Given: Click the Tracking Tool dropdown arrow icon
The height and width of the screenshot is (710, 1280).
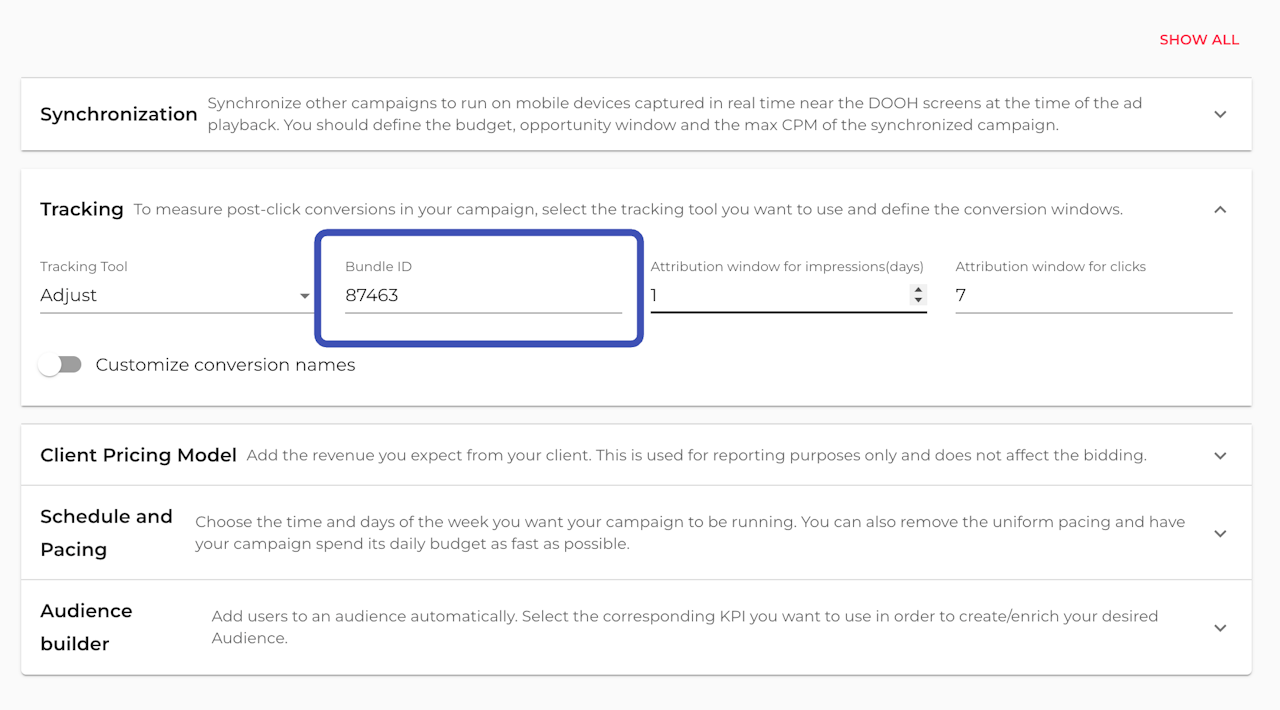Looking at the screenshot, I should (305, 296).
